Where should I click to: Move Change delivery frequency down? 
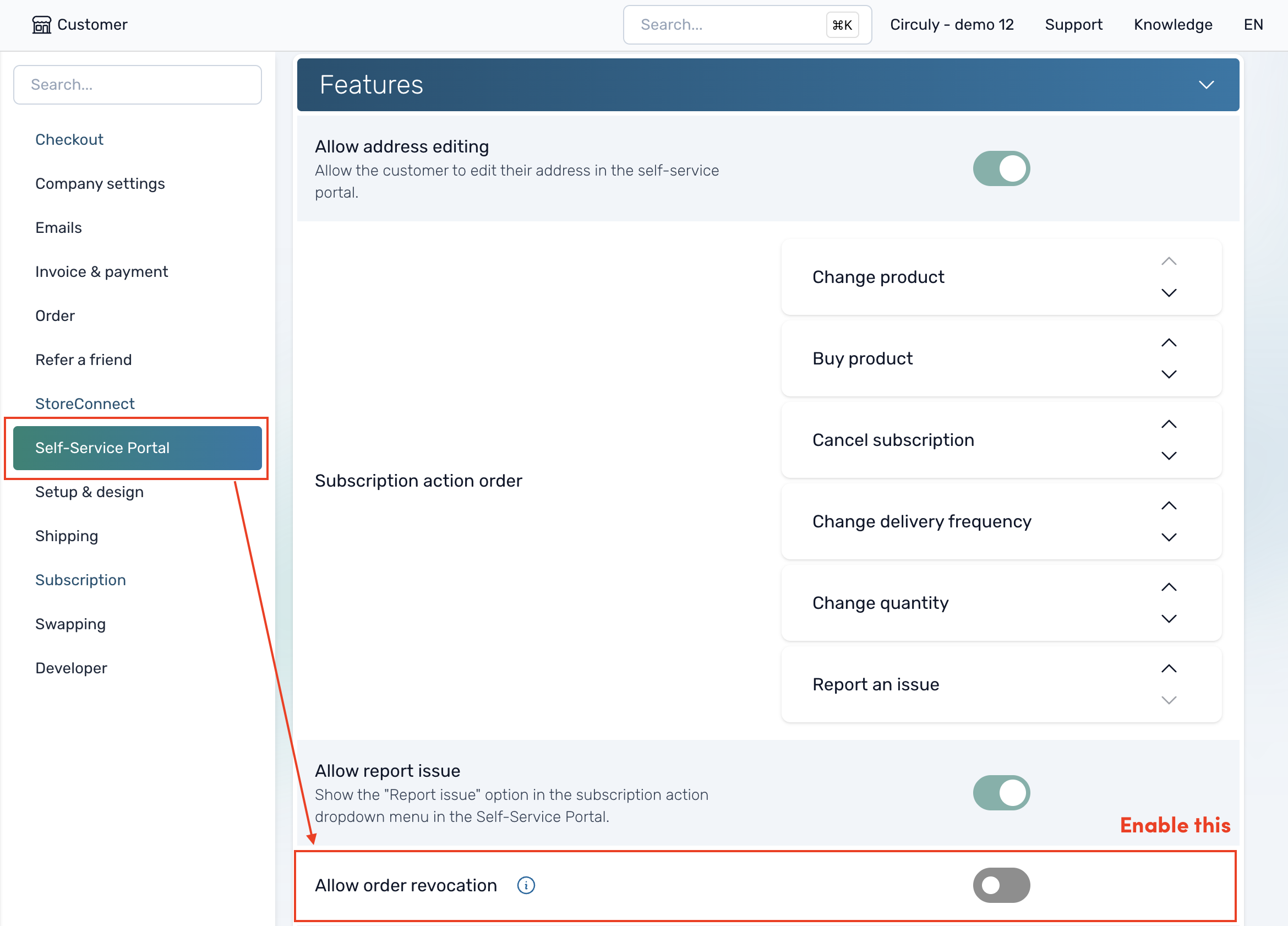coord(1169,537)
